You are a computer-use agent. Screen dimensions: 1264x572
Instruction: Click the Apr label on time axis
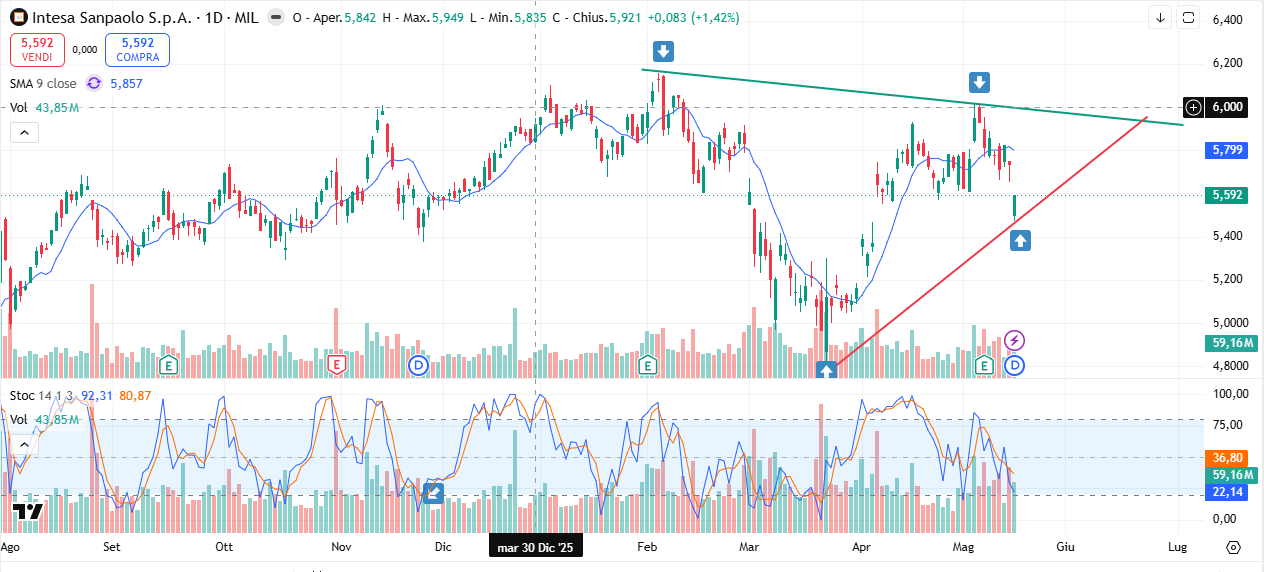(x=861, y=547)
